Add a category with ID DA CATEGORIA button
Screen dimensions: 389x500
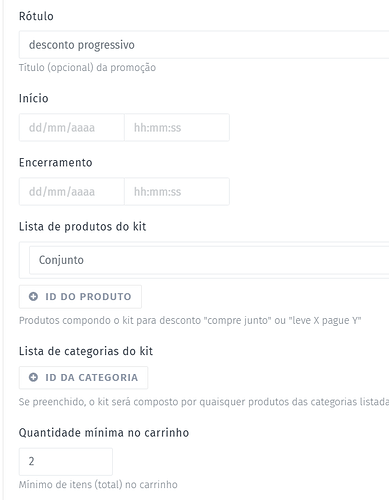[x=83, y=378]
